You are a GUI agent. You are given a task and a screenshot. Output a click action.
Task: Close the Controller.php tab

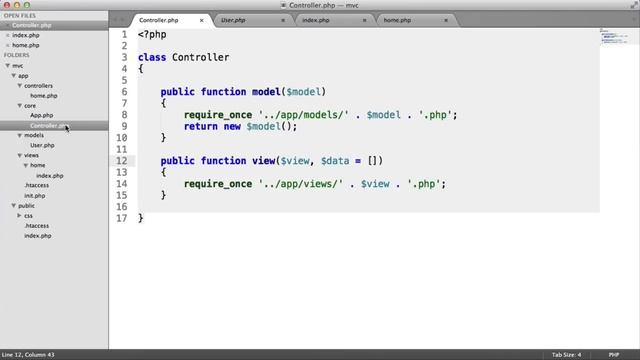[x=201, y=20]
